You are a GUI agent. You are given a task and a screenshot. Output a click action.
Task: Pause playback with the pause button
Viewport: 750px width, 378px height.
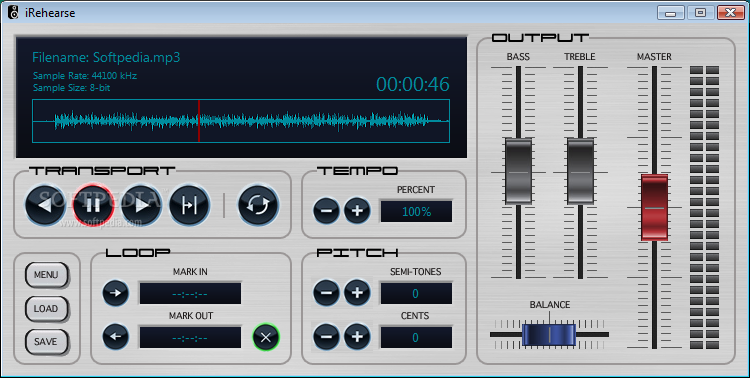93,205
